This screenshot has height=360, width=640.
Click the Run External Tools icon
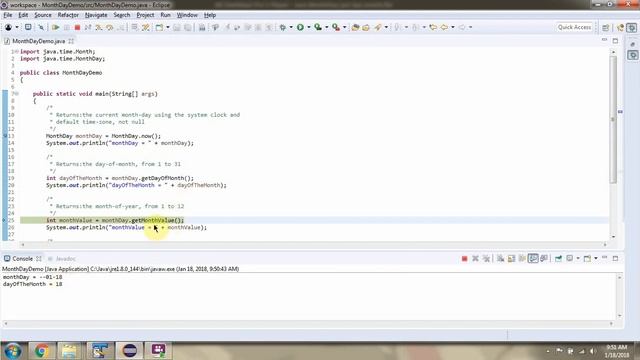(336, 27)
